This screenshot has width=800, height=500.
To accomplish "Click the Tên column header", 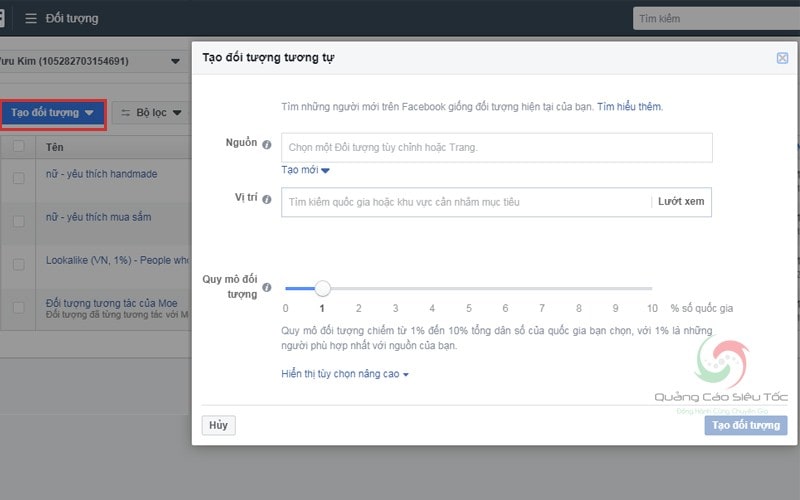I will (55, 147).
